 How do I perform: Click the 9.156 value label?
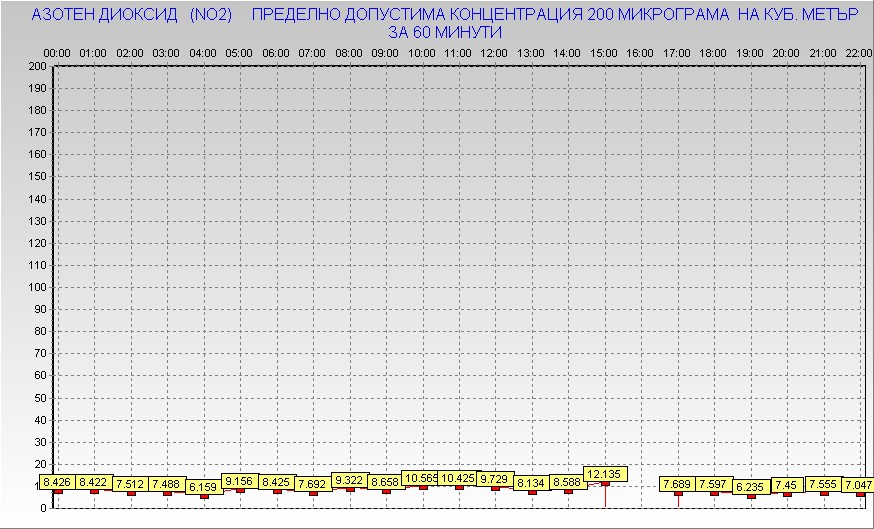pyautogui.click(x=240, y=481)
